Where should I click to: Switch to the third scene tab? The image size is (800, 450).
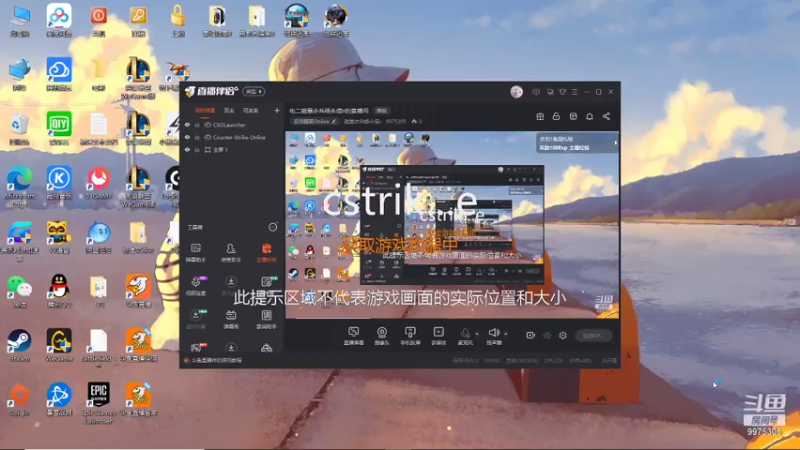pyautogui.click(x=251, y=111)
